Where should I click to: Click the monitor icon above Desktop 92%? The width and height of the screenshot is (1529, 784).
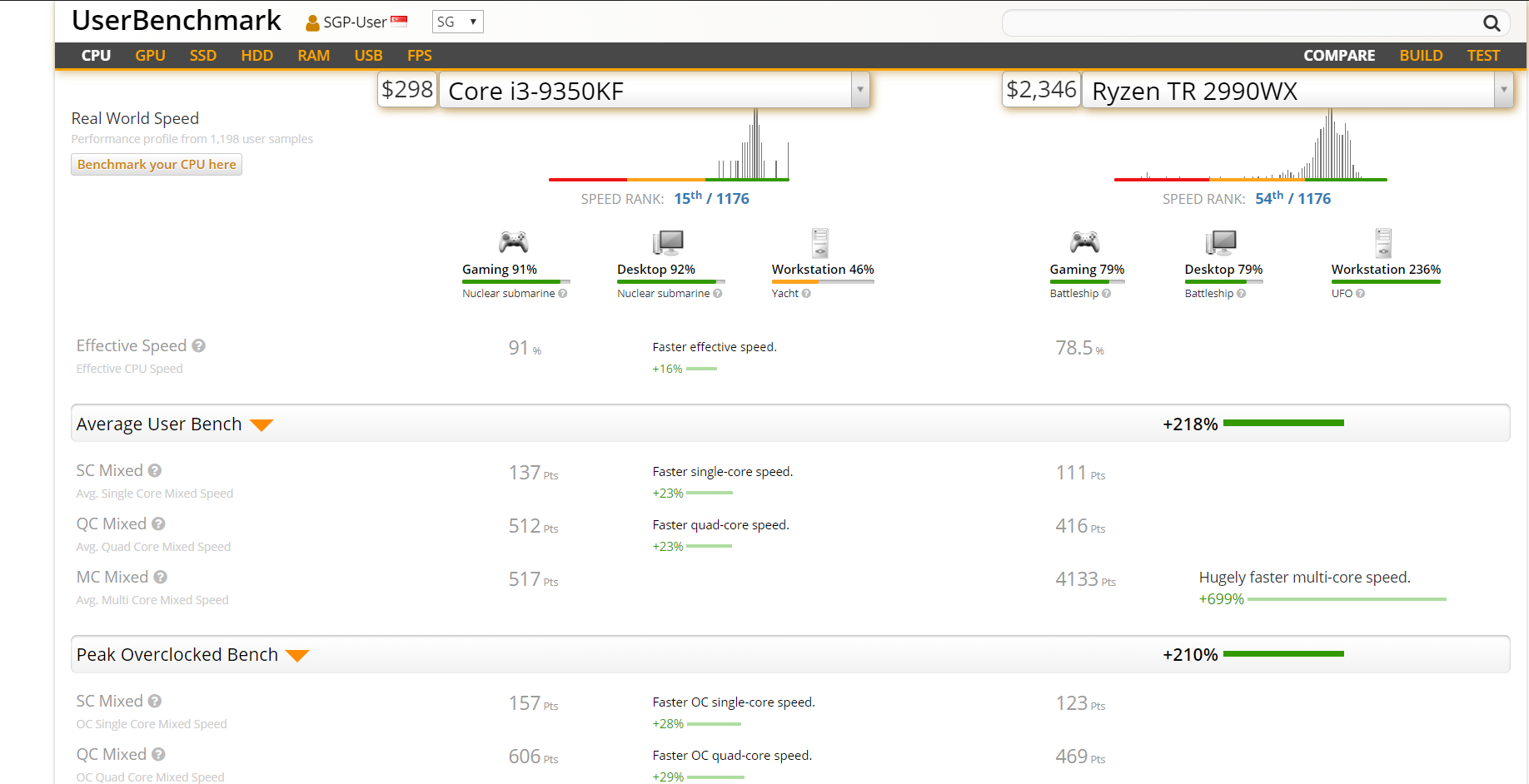pos(668,242)
